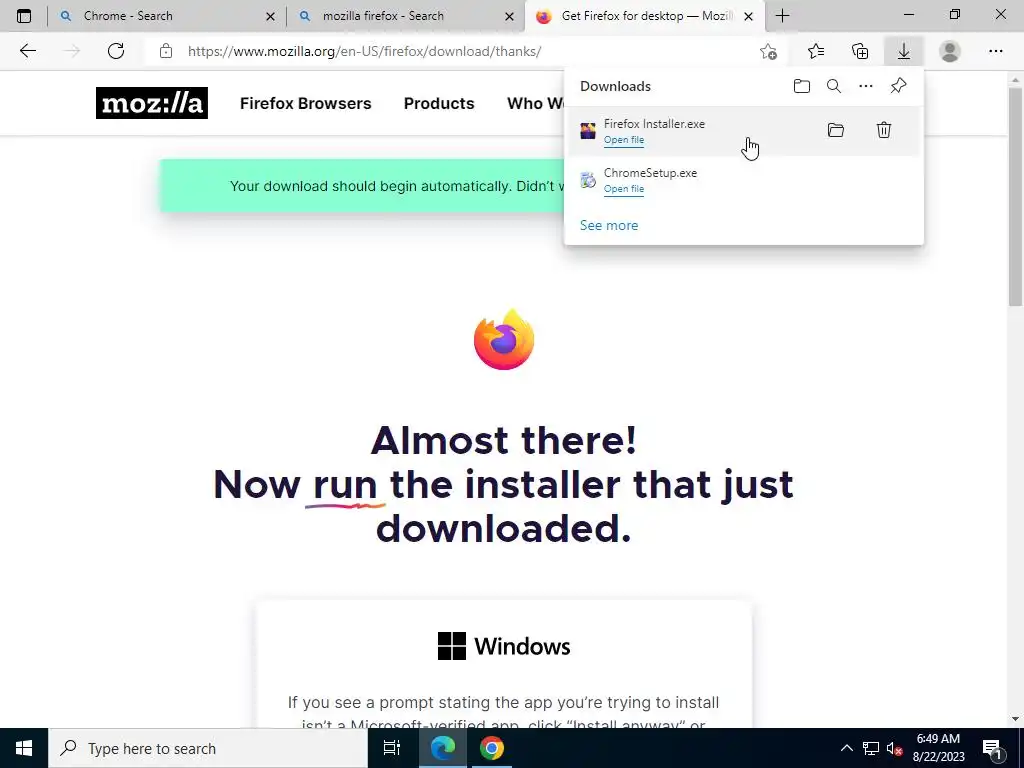Go back to the previous page
The image size is (1024, 768).
[27, 51]
